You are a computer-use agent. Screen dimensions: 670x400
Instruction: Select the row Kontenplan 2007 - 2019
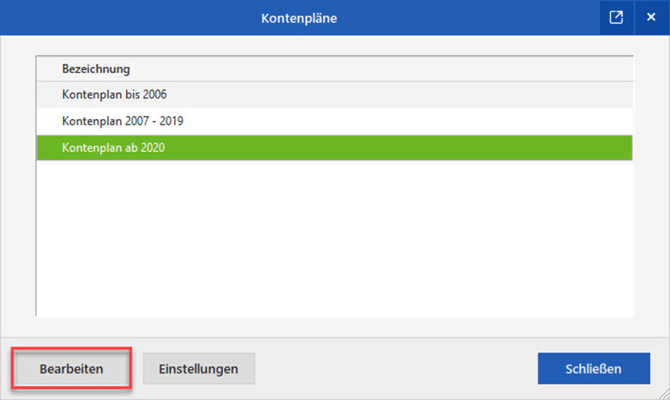[x=122, y=121]
